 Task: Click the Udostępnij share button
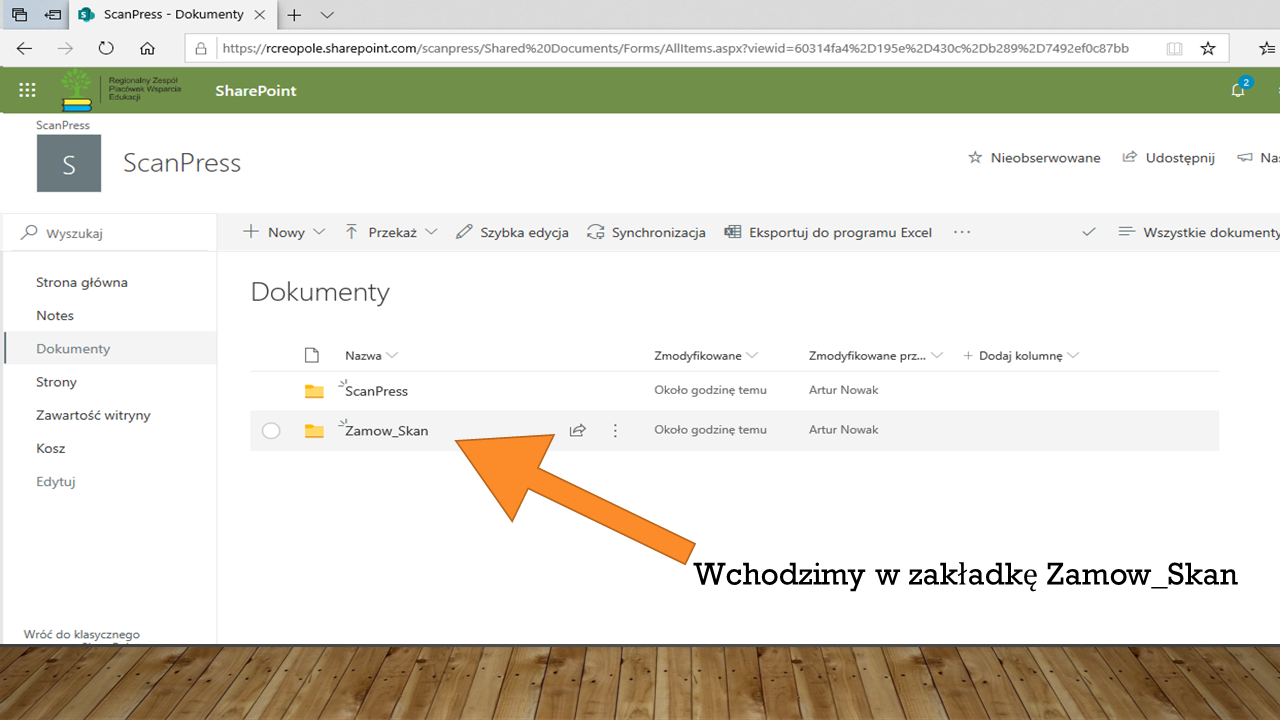1168,158
